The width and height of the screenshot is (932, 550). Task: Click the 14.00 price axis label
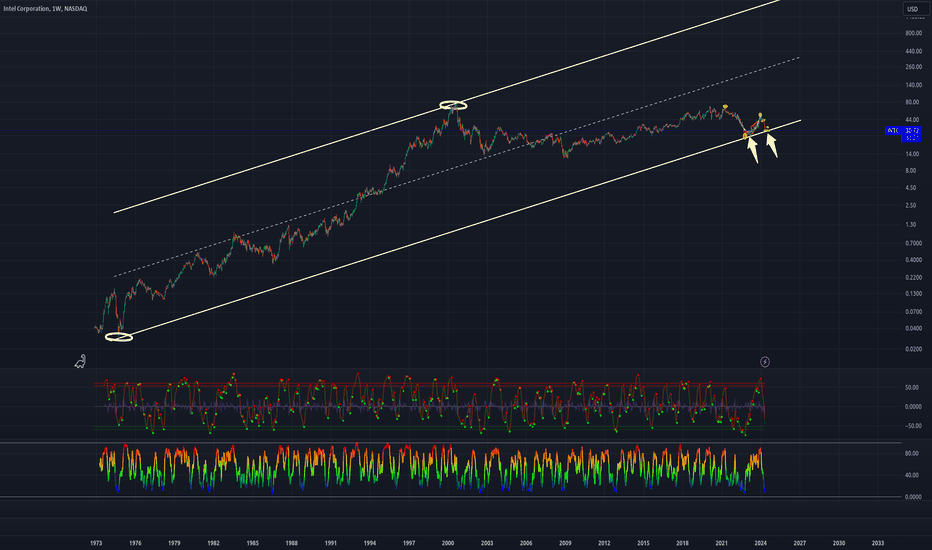click(912, 154)
